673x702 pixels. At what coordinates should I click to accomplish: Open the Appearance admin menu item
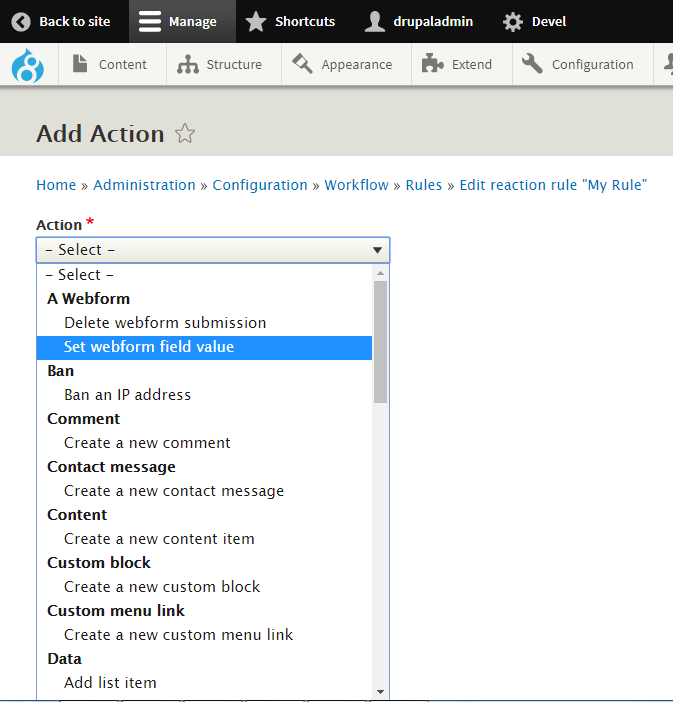[342, 65]
